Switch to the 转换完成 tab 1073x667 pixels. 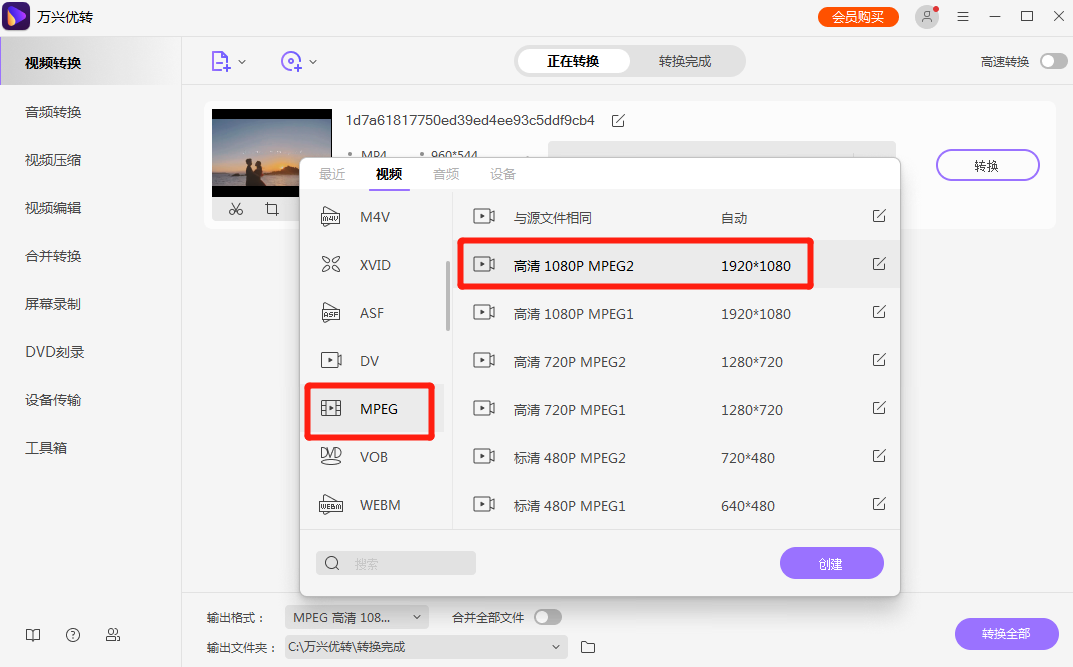[686, 61]
